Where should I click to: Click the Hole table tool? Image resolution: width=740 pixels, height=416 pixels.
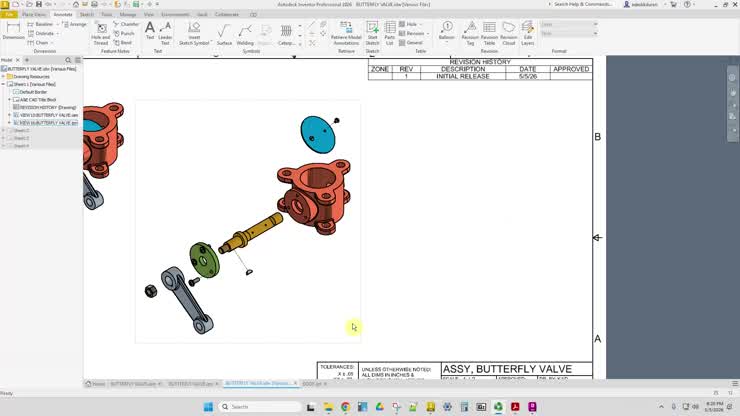pos(408,24)
